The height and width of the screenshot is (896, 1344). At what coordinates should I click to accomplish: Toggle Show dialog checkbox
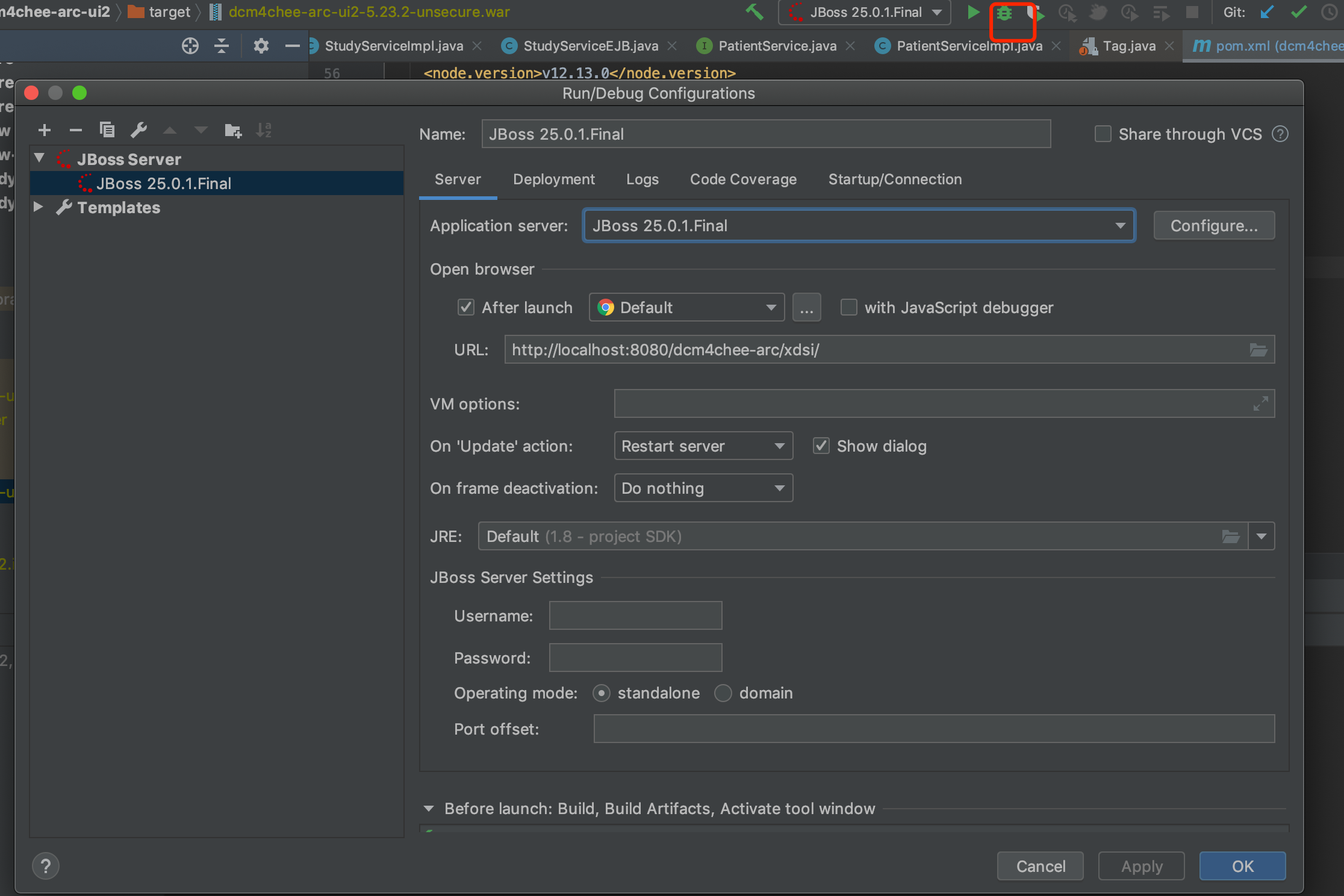click(x=821, y=446)
